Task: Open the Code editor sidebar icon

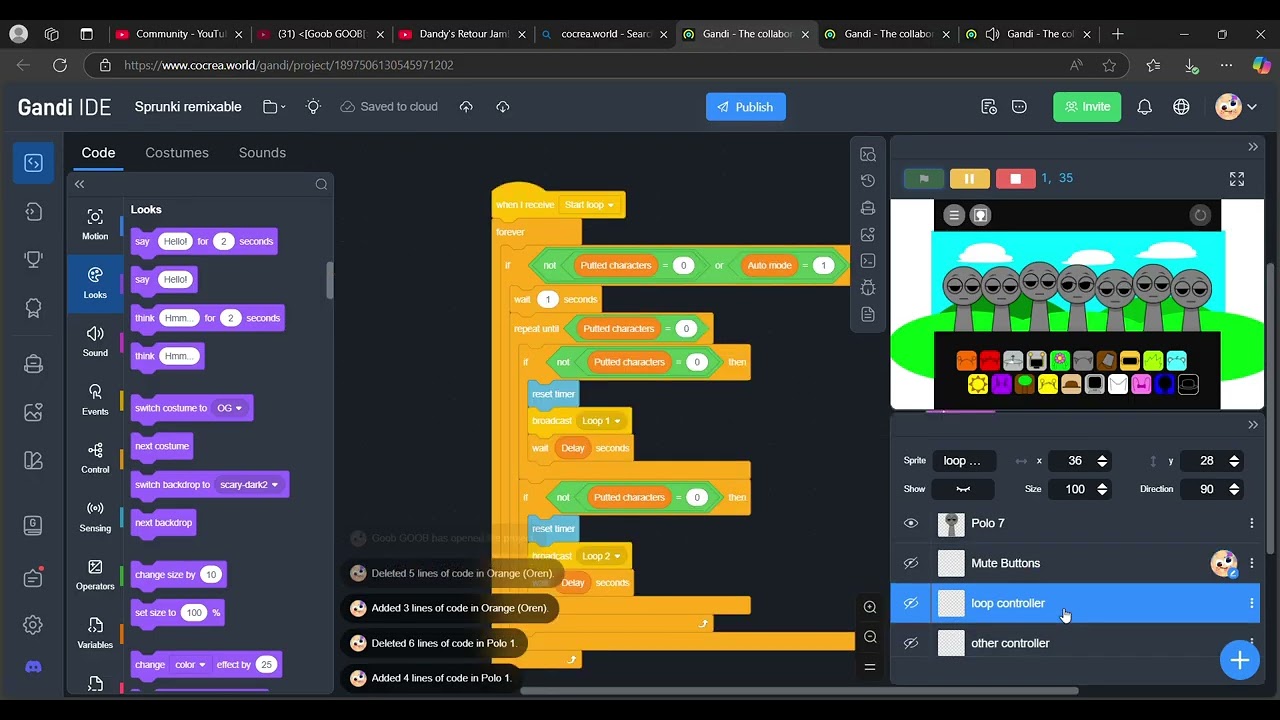Action: pyautogui.click(x=33, y=163)
